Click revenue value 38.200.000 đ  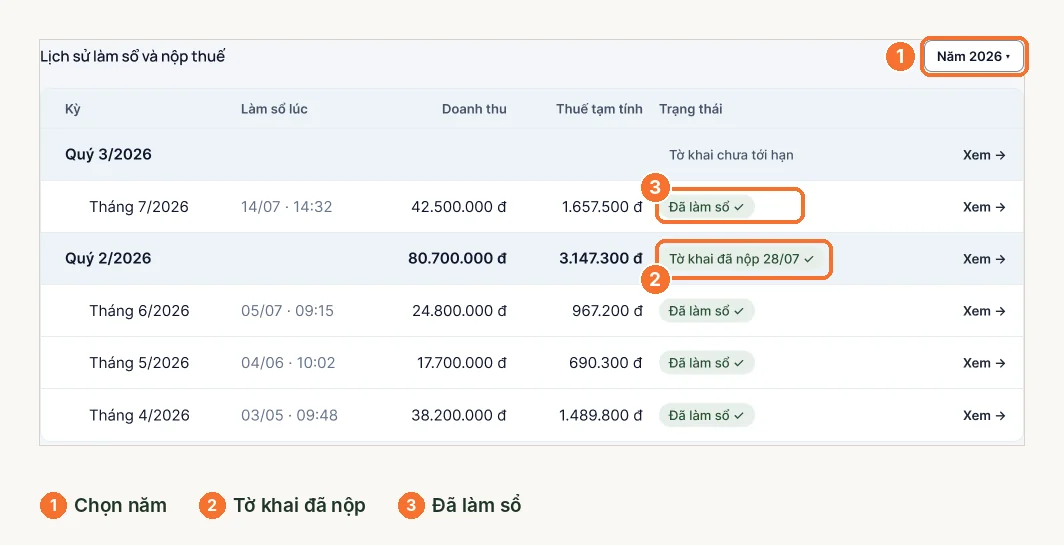[459, 415]
